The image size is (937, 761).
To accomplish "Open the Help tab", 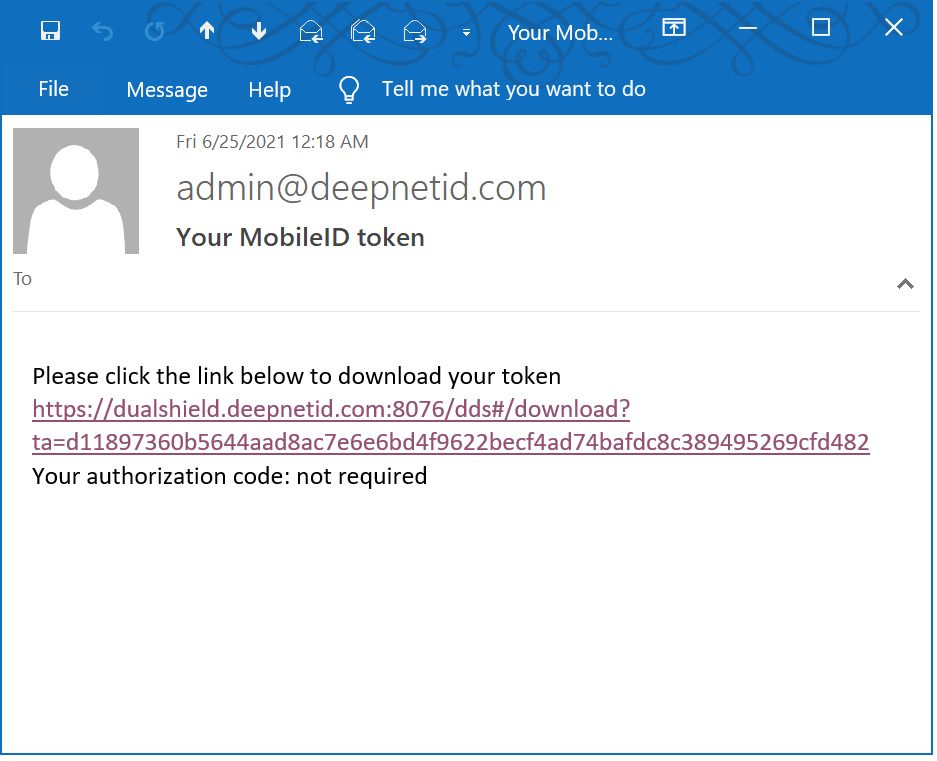I will [x=269, y=90].
